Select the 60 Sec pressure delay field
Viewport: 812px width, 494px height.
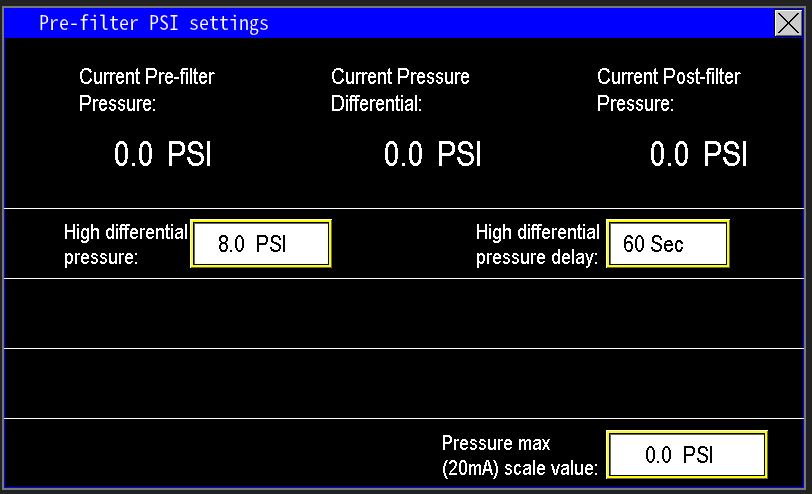click(667, 244)
